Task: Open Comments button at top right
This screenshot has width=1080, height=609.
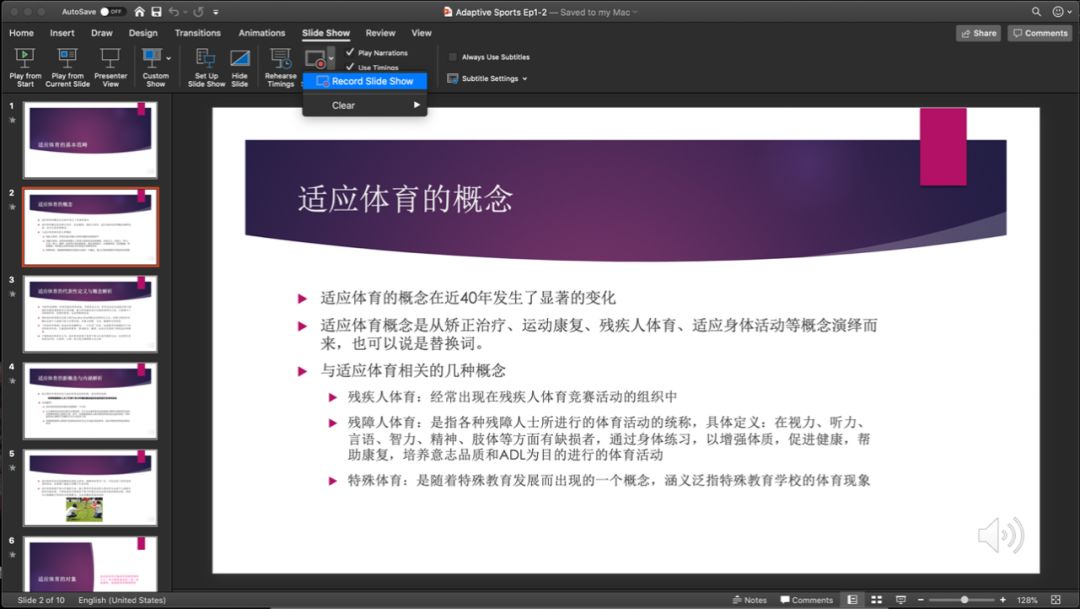Action: 1039,33
